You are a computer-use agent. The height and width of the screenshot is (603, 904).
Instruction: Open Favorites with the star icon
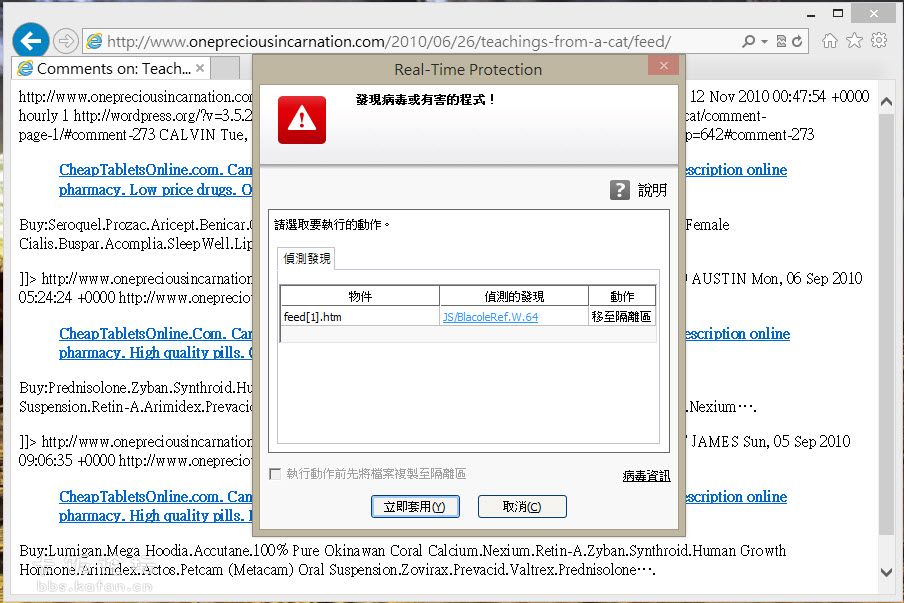coord(854,40)
